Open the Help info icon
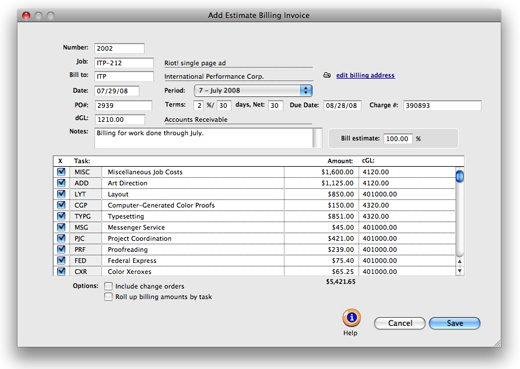Image resolution: width=520 pixels, height=369 pixels. click(351, 317)
